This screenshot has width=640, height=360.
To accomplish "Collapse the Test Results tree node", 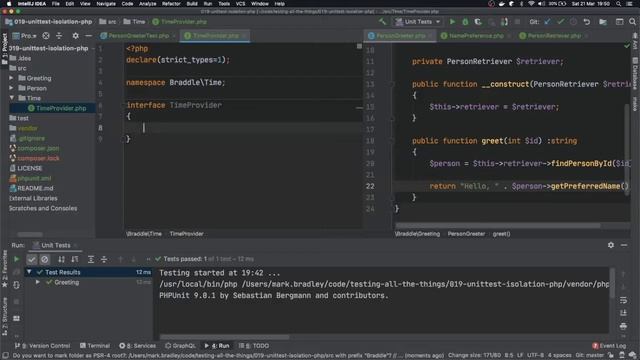I will pos(29,272).
